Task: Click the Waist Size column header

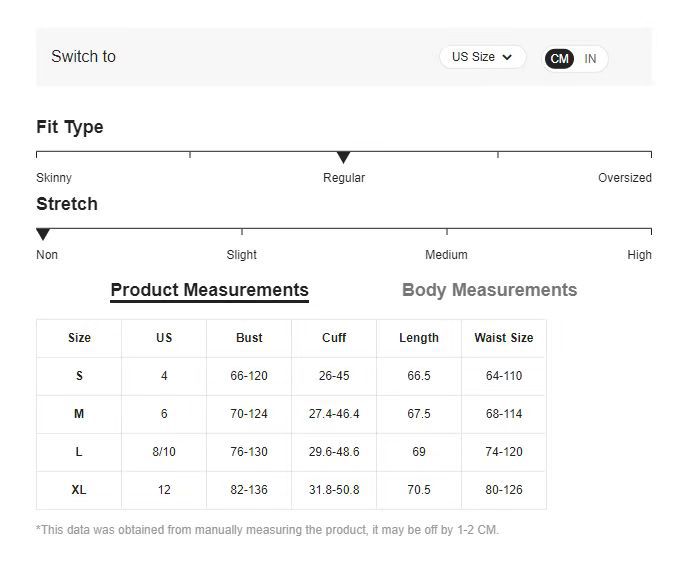Action: tap(503, 338)
